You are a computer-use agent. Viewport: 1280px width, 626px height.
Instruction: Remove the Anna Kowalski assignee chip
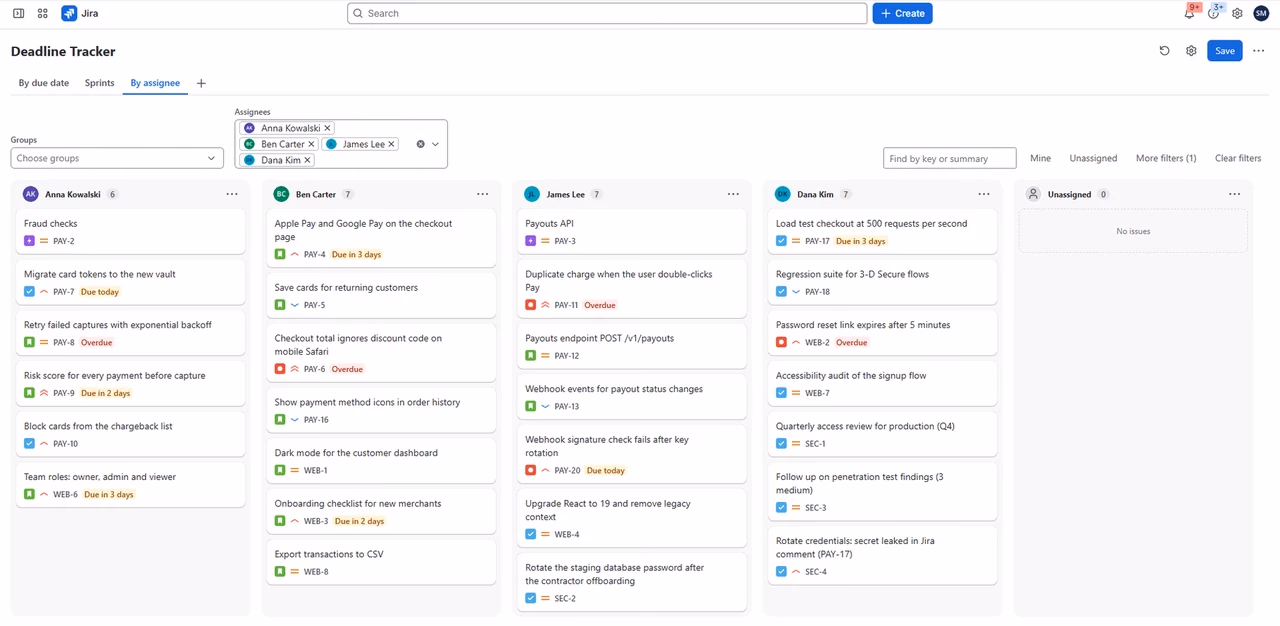[x=328, y=128]
